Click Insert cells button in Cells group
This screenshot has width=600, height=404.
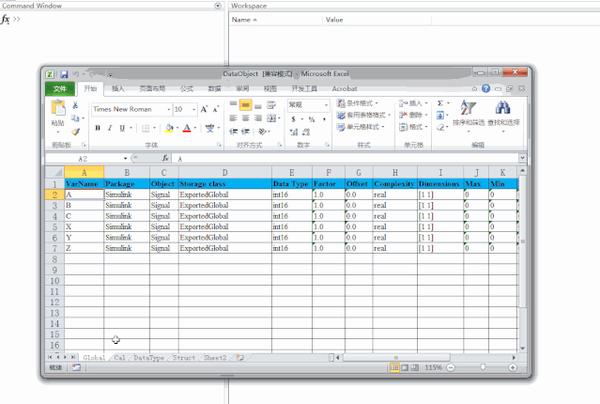pos(413,103)
